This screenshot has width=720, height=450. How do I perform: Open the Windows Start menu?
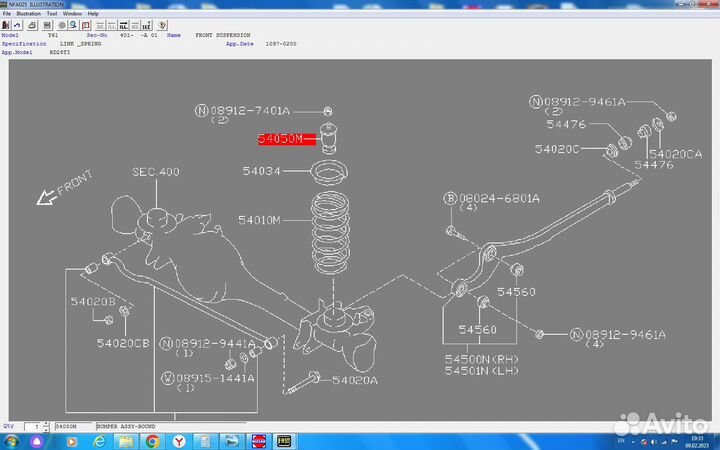coord(10,440)
